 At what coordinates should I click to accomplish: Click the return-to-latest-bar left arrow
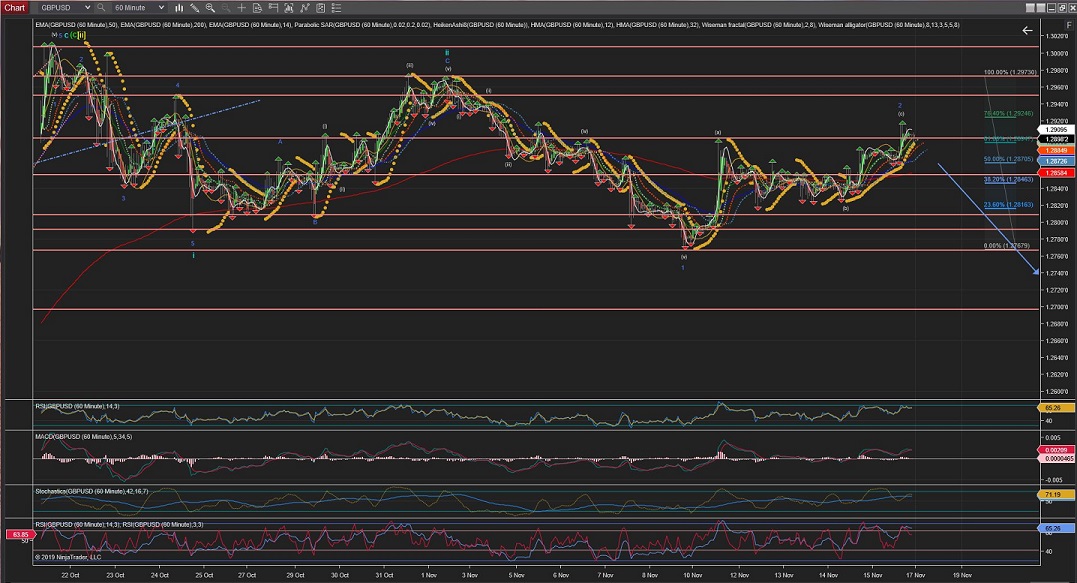(1027, 30)
